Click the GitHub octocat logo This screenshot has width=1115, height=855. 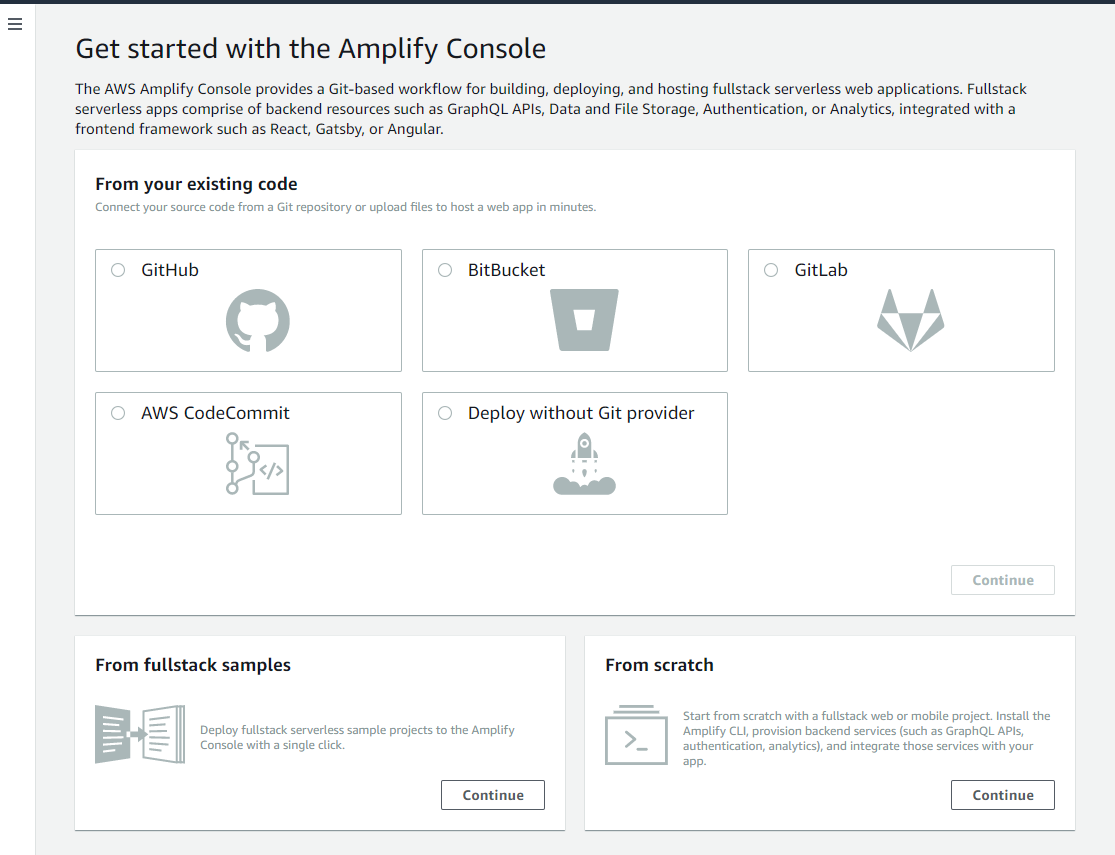(257, 320)
